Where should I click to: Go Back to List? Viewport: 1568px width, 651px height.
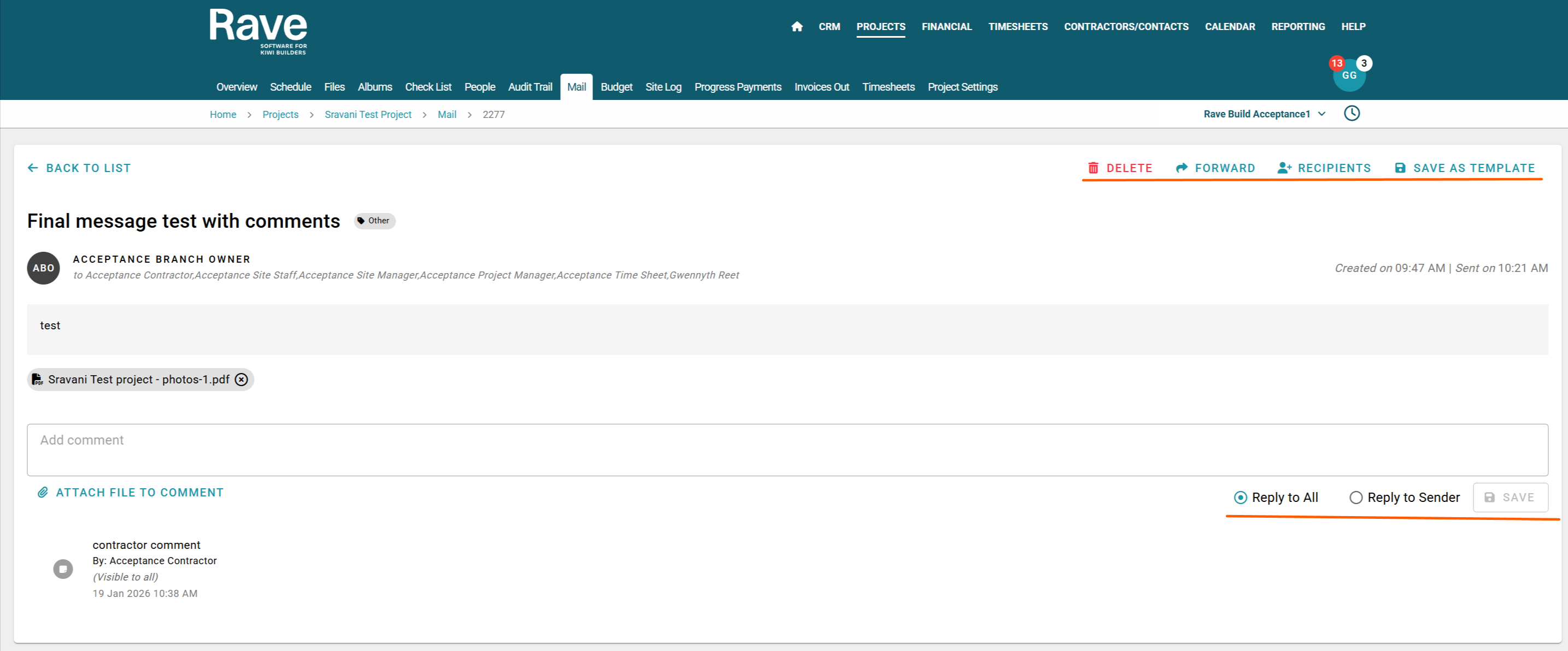pos(79,168)
